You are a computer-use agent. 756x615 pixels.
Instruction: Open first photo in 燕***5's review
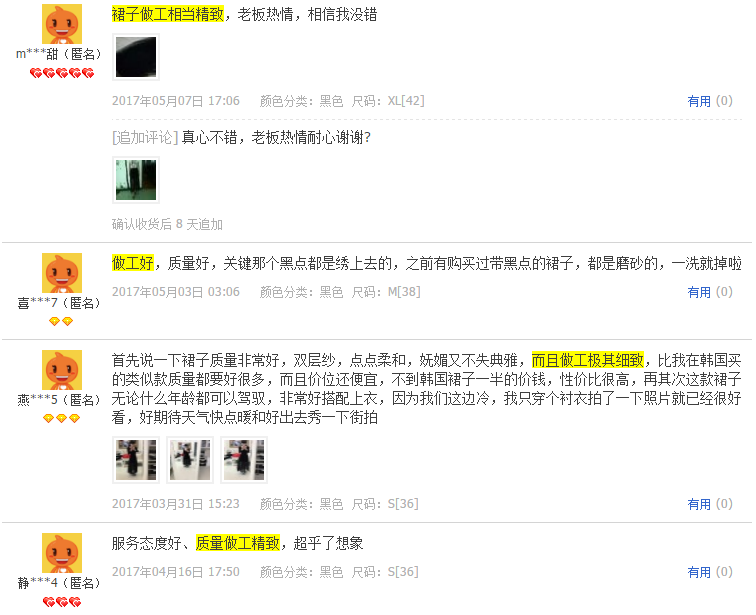click(136, 460)
